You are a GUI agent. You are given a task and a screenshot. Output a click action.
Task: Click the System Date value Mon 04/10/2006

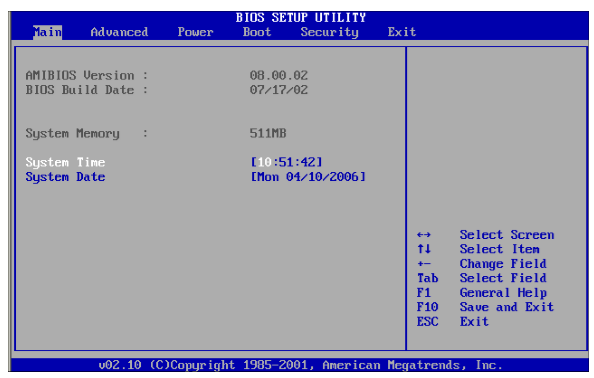(308, 177)
